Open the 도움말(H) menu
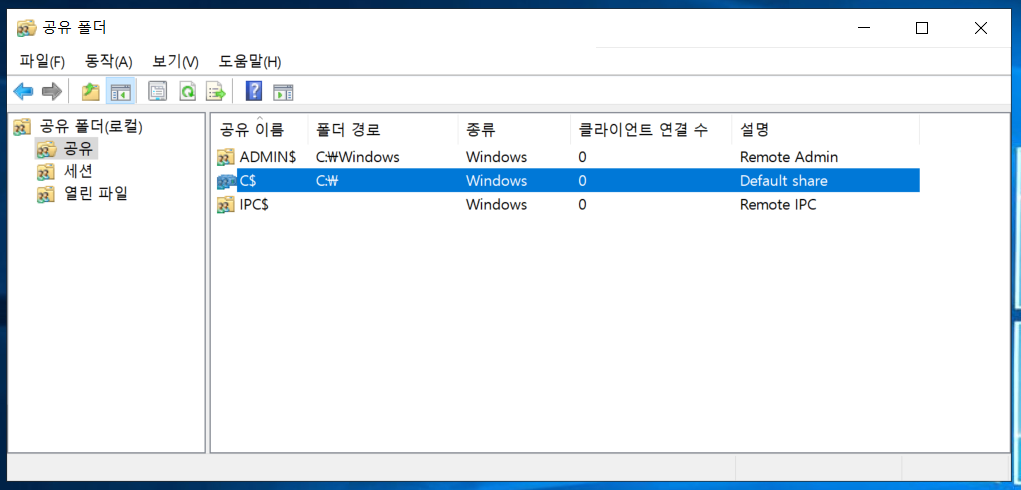This screenshot has height=490, width=1021. (250, 62)
